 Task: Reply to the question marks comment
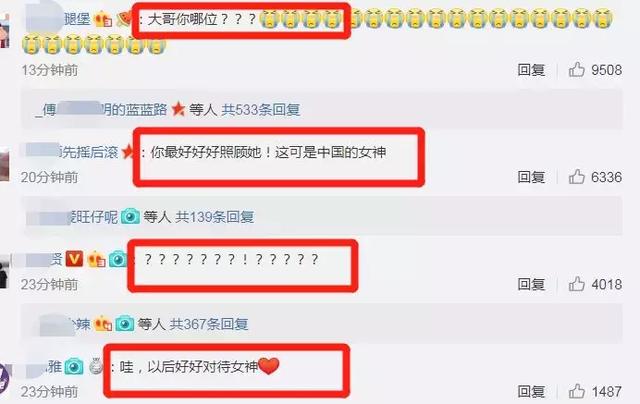click(531, 284)
